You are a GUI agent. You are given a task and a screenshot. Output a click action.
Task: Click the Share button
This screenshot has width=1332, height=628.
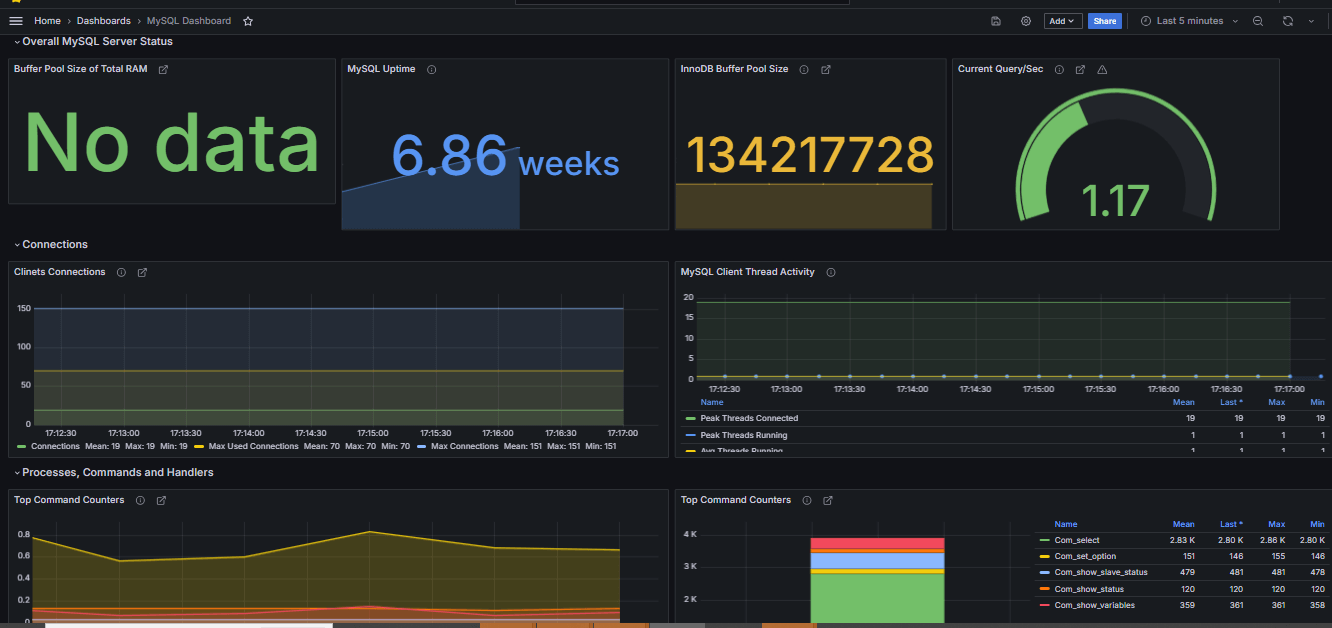coord(1104,21)
